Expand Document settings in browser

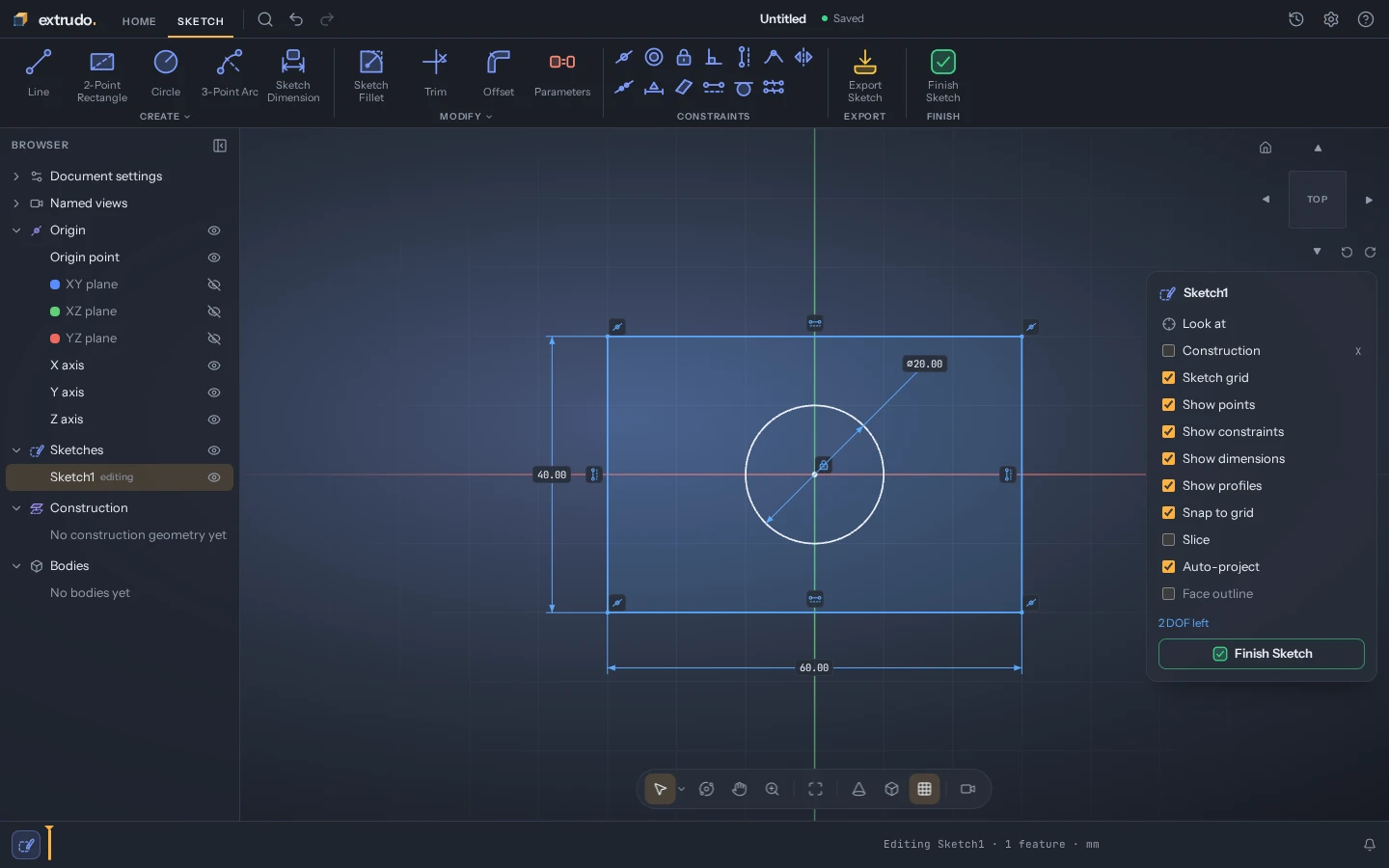point(16,176)
